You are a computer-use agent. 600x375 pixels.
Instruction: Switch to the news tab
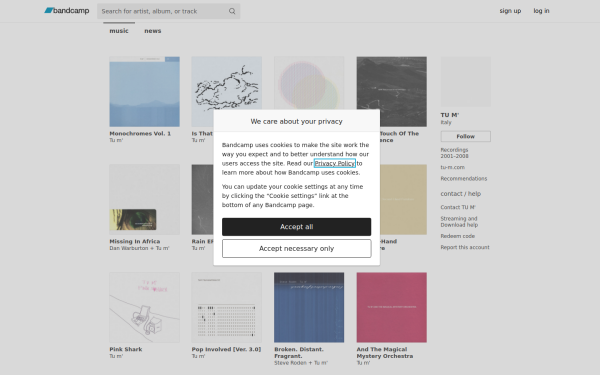pyautogui.click(x=153, y=31)
